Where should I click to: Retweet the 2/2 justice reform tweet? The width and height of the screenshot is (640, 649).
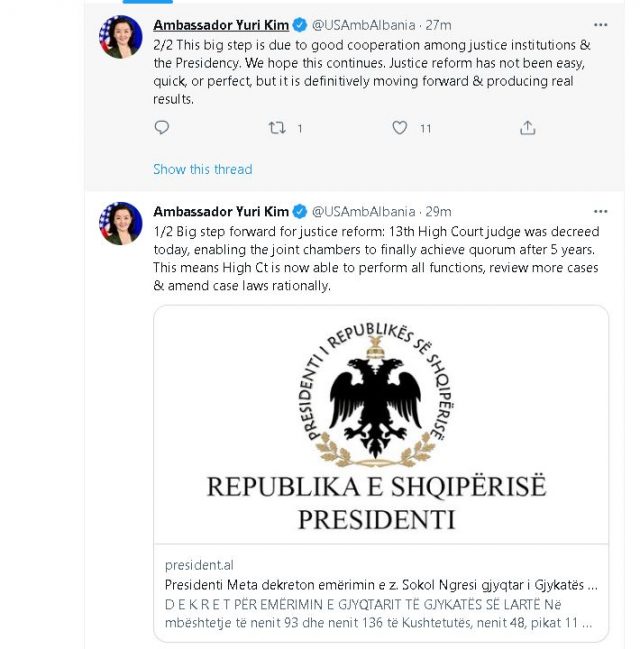277,128
